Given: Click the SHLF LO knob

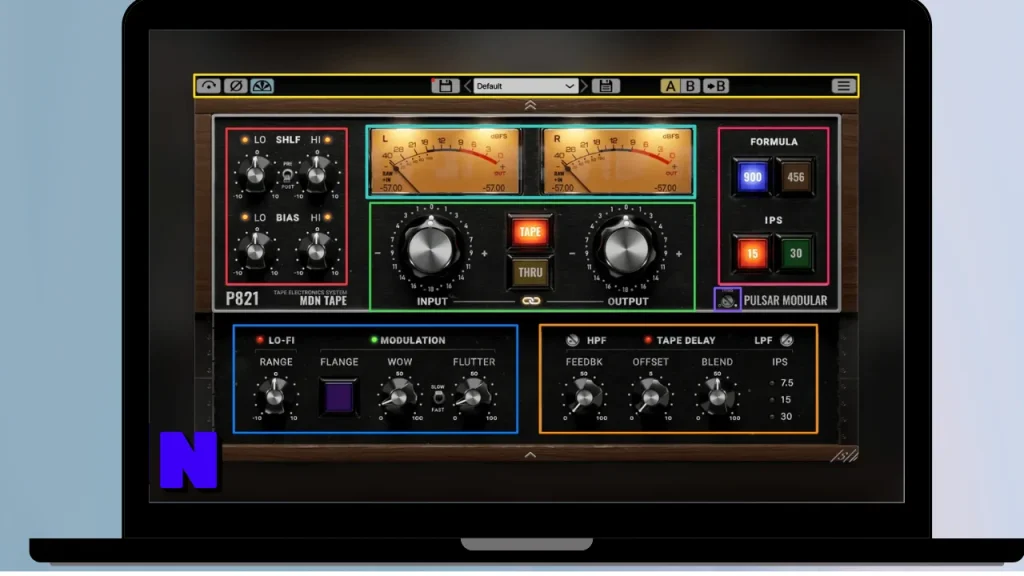Looking at the screenshot, I should (255, 174).
